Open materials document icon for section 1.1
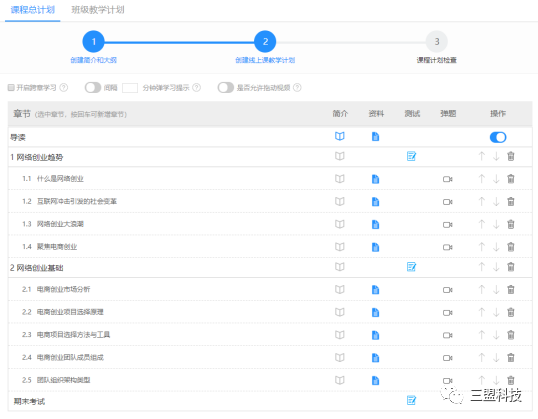538x419 pixels. click(x=375, y=179)
